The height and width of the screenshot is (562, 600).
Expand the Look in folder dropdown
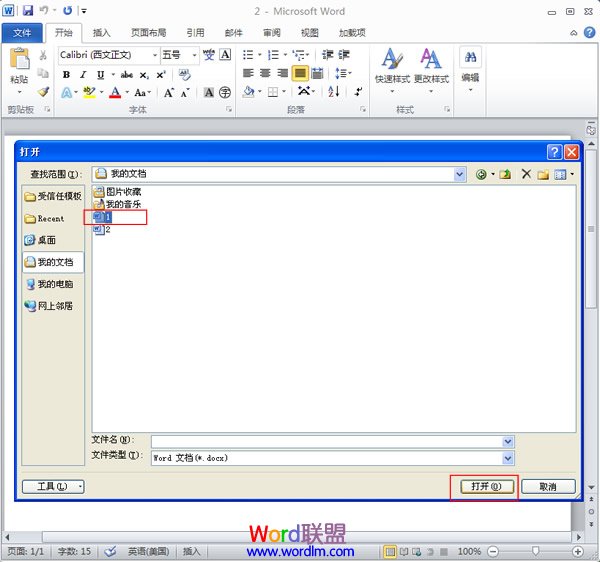point(460,174)
